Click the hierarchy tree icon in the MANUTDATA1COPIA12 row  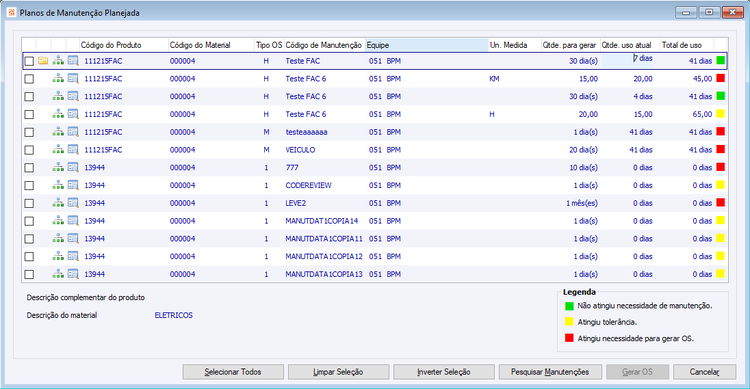pos(58,256)
